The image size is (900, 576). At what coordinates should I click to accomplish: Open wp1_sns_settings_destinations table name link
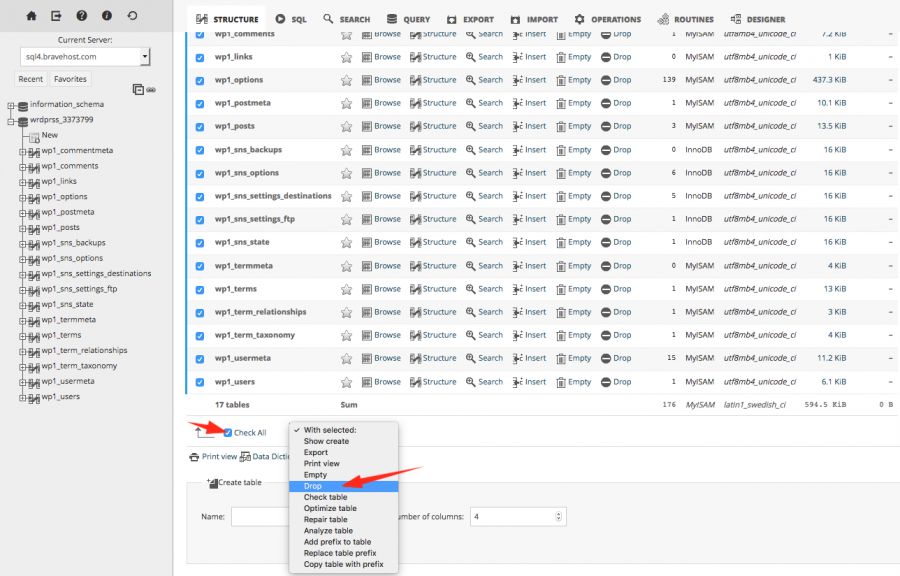coord(273,196)
